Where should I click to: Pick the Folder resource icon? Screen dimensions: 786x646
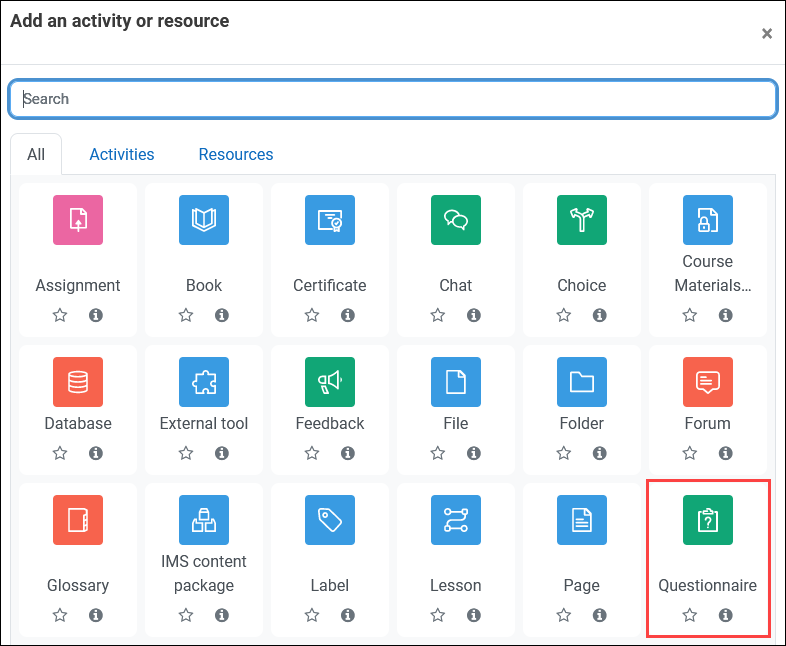tap(582, 382)
